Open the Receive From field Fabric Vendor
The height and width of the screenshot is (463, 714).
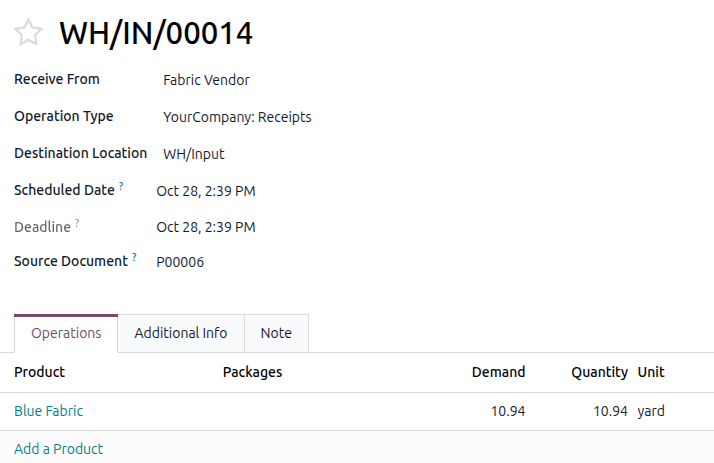click(x=206, y=80)
